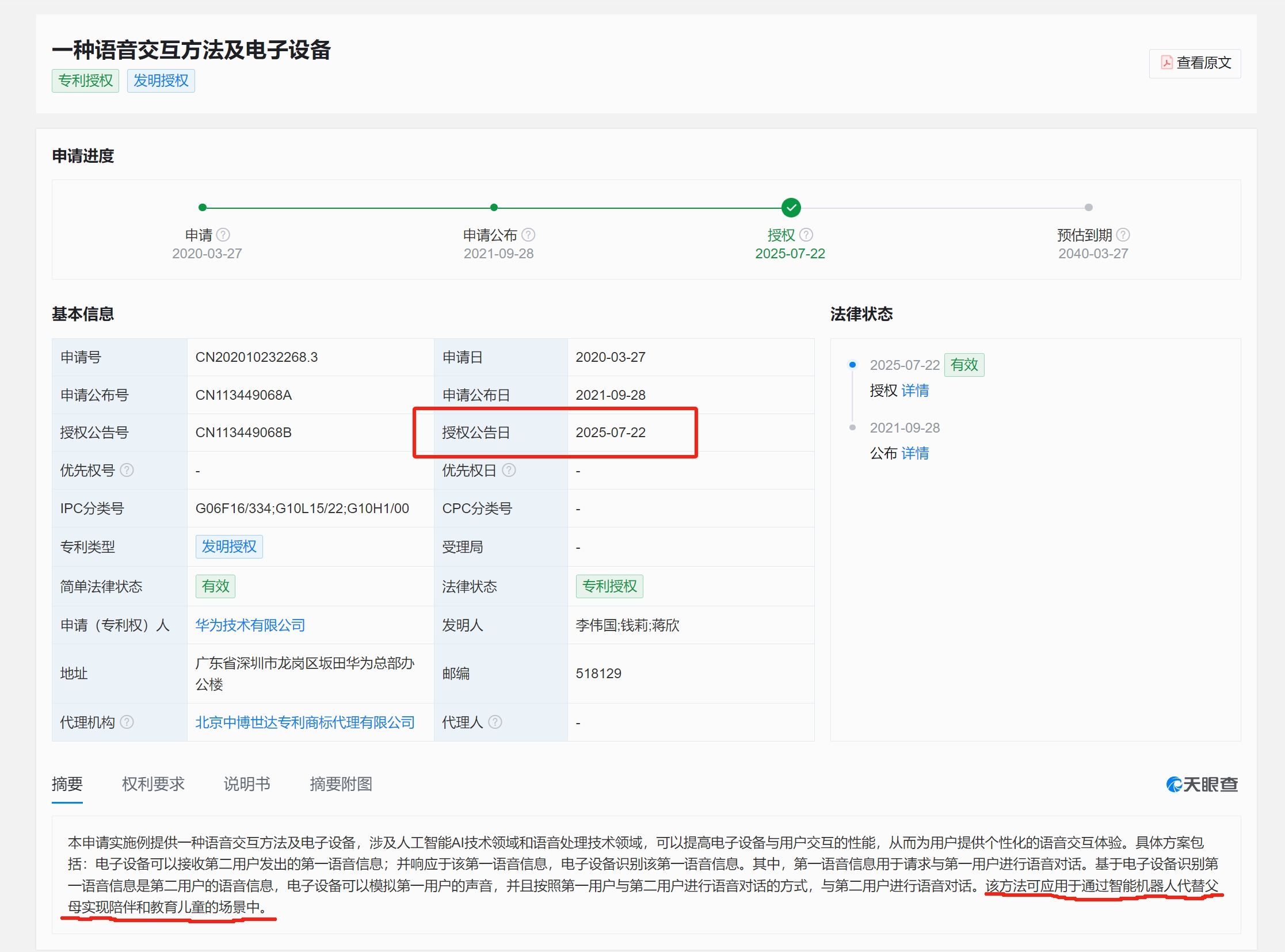Open 详情 link beside 授权 status
The width and height of the screenshot is (1285, 952).
(x=915, y=391)
